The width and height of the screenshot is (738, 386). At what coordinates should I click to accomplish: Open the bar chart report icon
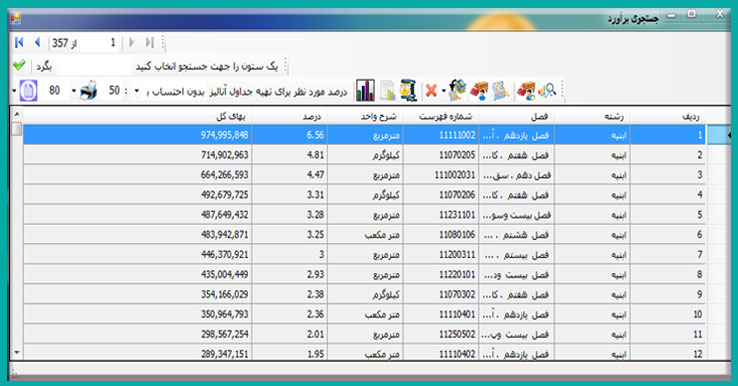(365, 90)
